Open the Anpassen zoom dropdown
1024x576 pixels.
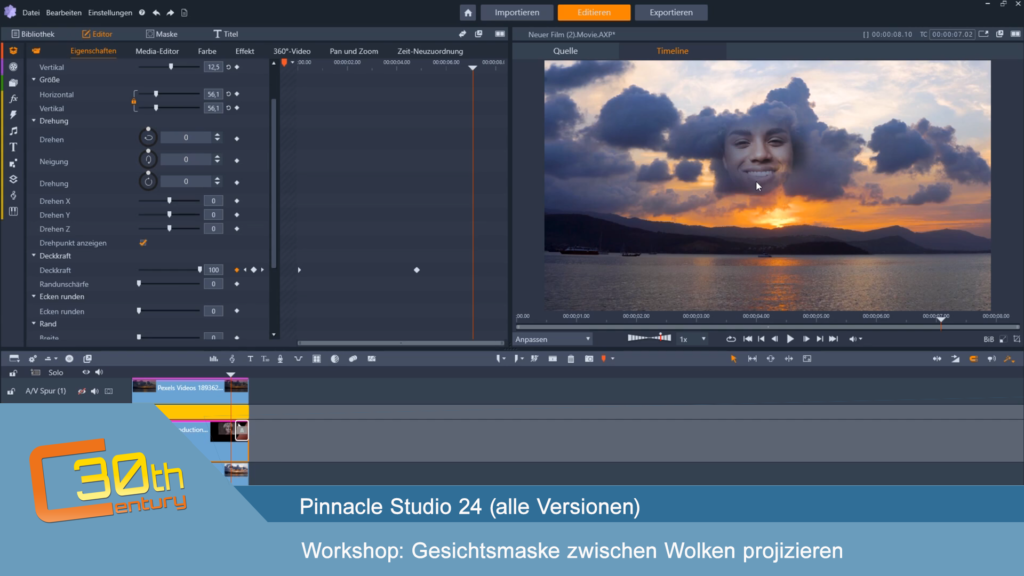coord(553,340)
